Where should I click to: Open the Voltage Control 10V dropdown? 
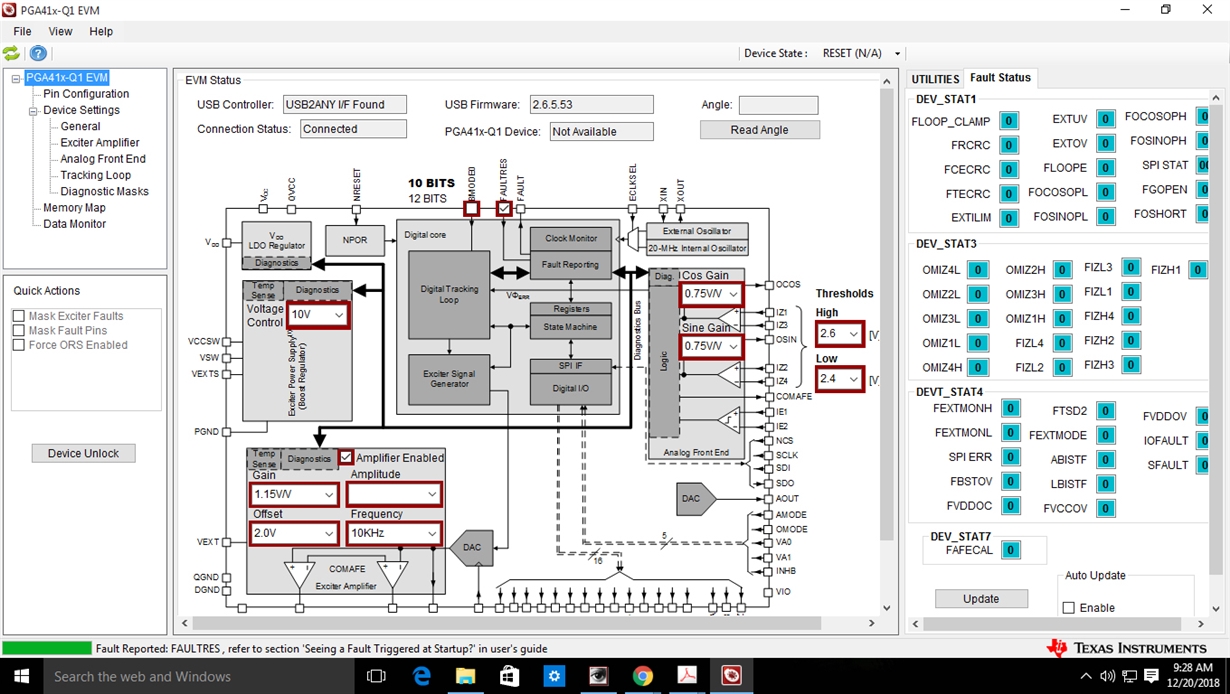pos(318,314)
